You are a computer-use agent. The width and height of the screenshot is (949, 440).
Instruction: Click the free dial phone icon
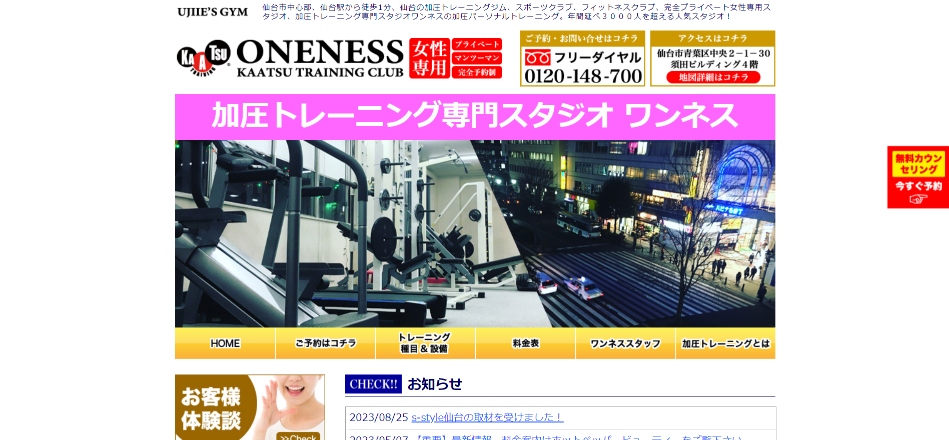[x=537, y=58]
